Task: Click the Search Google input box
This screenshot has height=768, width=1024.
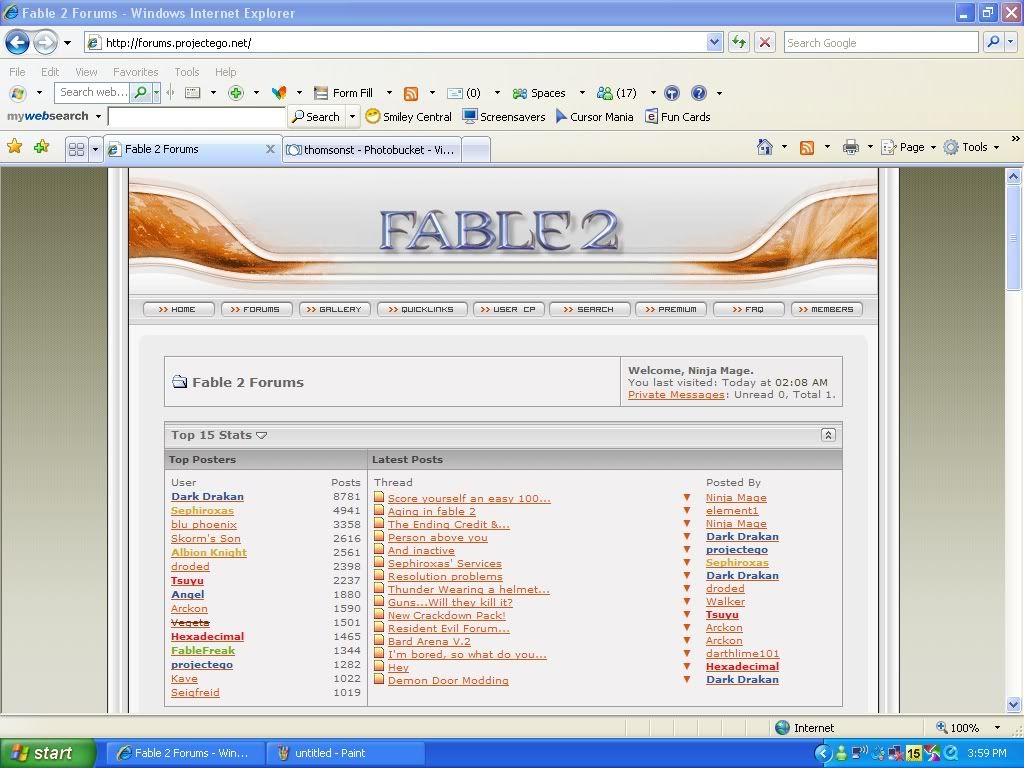Action: (x=881, y=42)
